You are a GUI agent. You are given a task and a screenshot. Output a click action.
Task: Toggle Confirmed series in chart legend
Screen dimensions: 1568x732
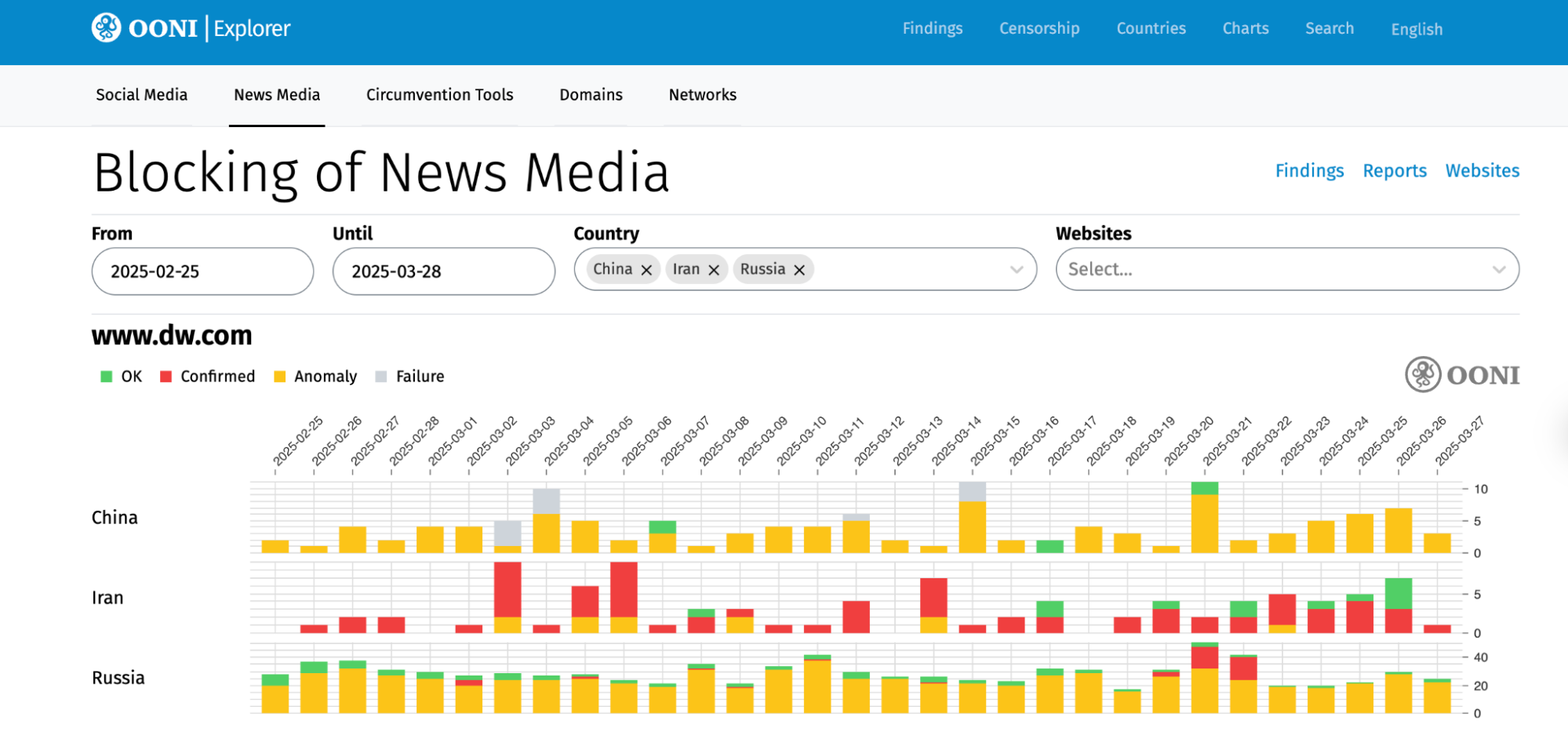pos(208,377)
